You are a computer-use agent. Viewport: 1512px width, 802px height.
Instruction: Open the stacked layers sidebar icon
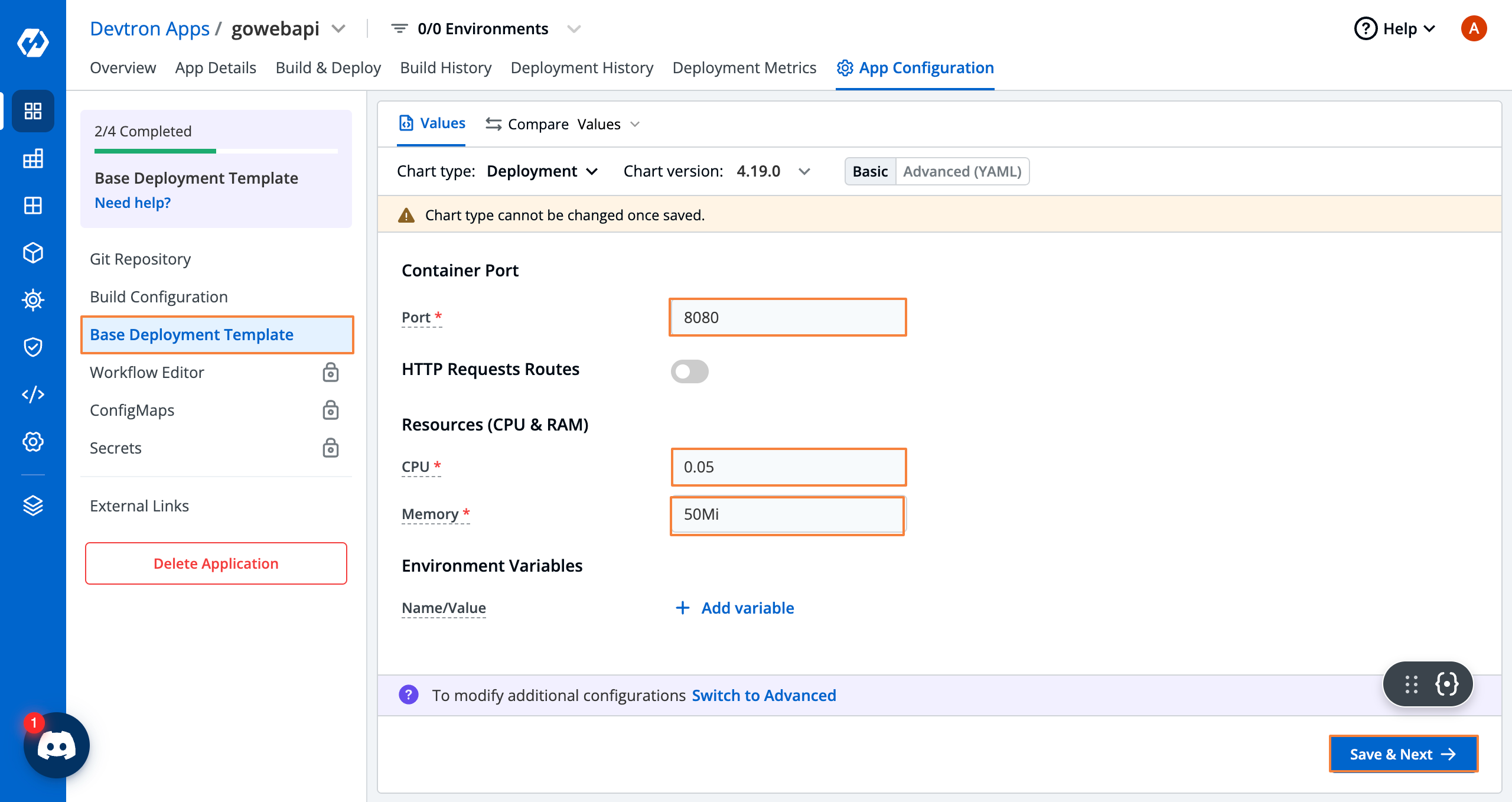tap(33, 506)
